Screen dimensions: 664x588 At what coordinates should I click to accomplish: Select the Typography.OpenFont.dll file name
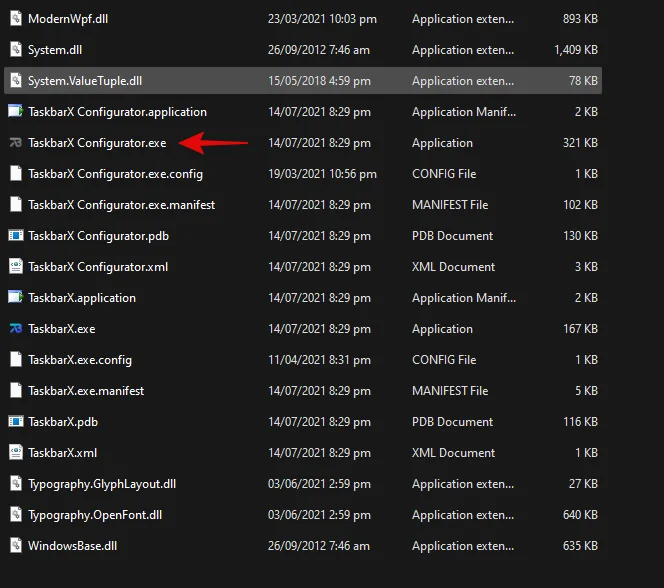[95, 515]
